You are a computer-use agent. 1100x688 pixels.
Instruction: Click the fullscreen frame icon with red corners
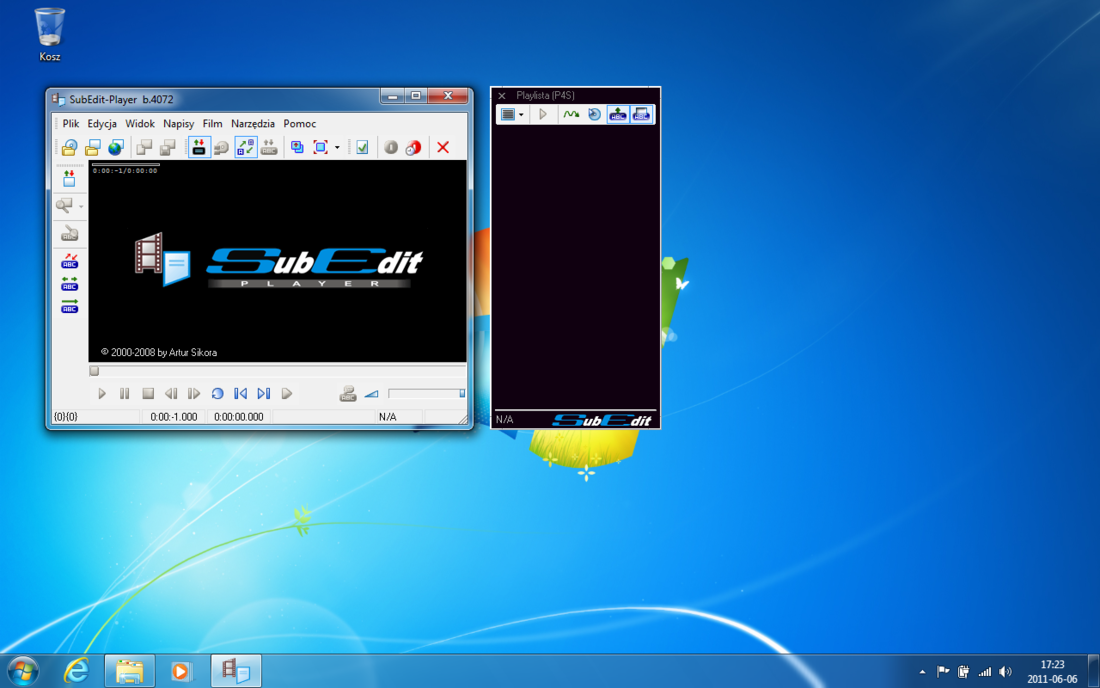click(x=321, y=147)
